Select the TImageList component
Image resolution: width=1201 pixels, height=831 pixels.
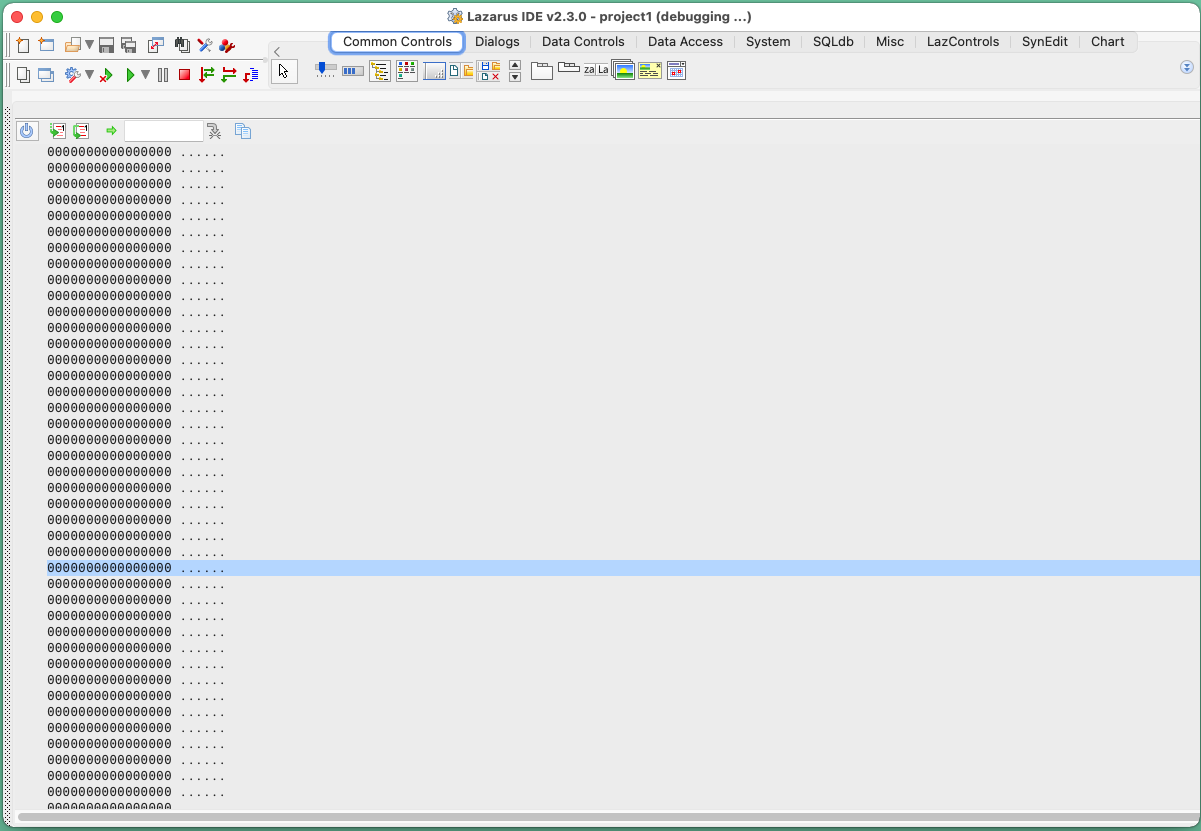623,71
